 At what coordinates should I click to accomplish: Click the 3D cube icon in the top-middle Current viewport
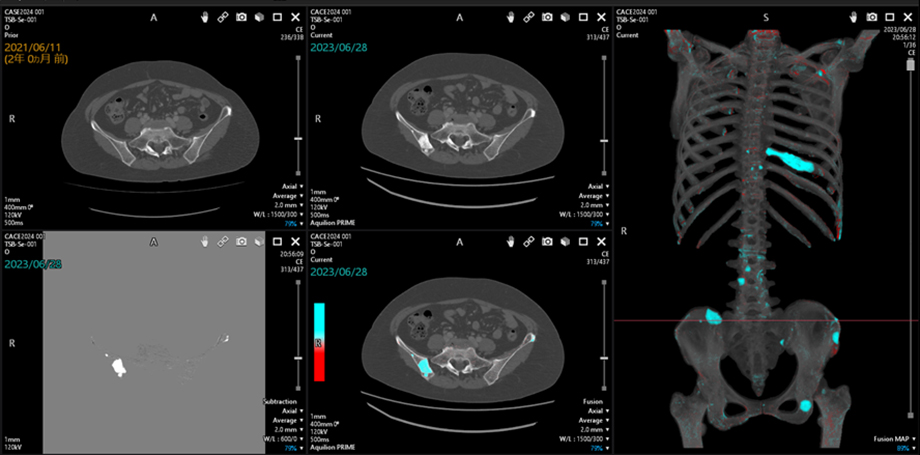(x=565, y=18)
